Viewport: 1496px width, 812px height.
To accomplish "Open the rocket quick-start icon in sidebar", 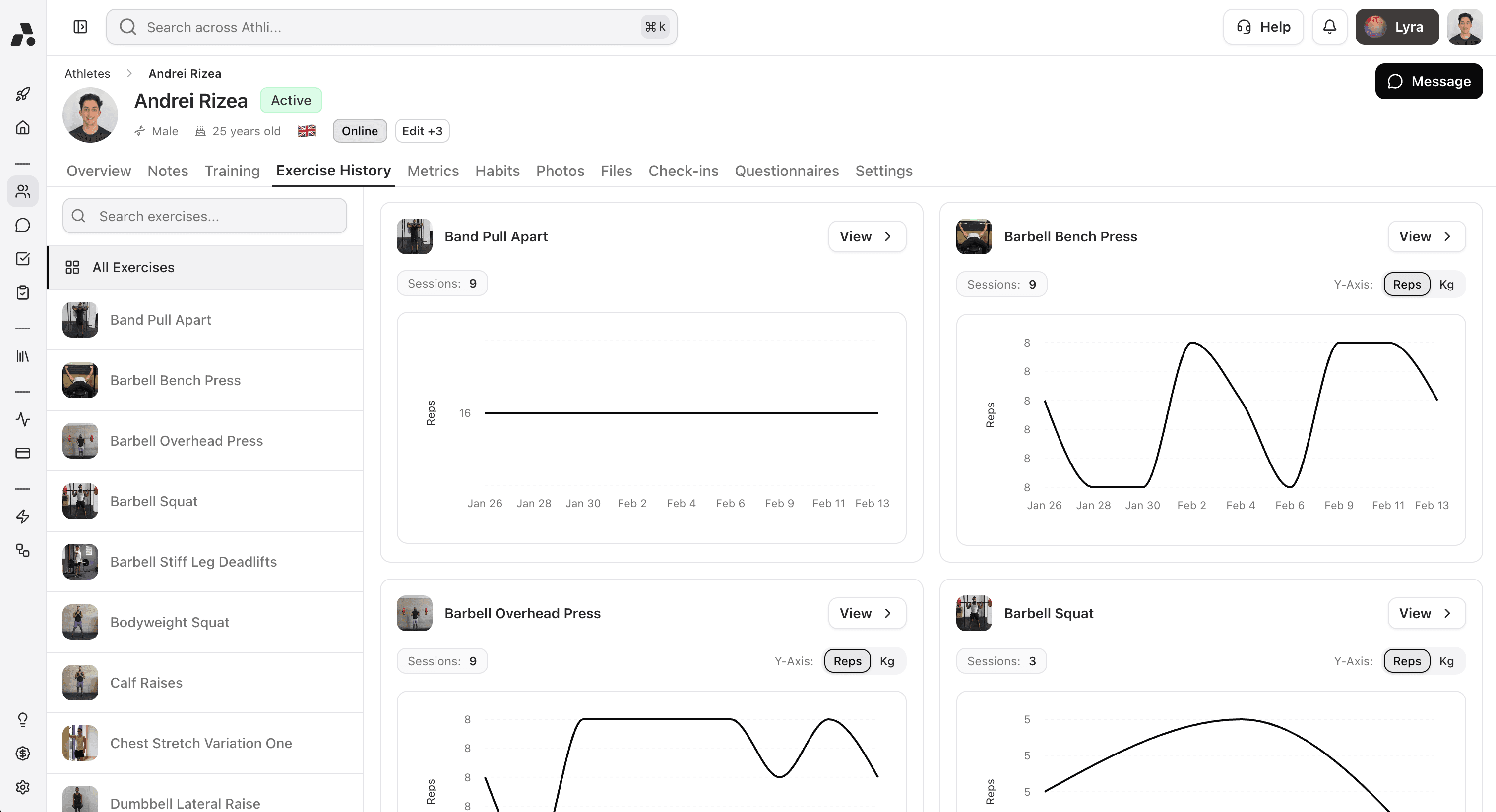I will (23, 94).
